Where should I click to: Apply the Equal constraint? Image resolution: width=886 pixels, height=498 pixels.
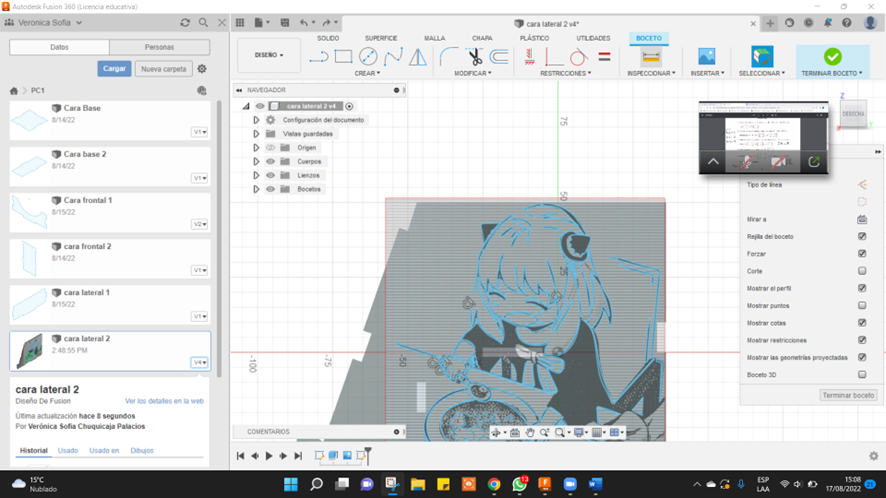point(604,57)
